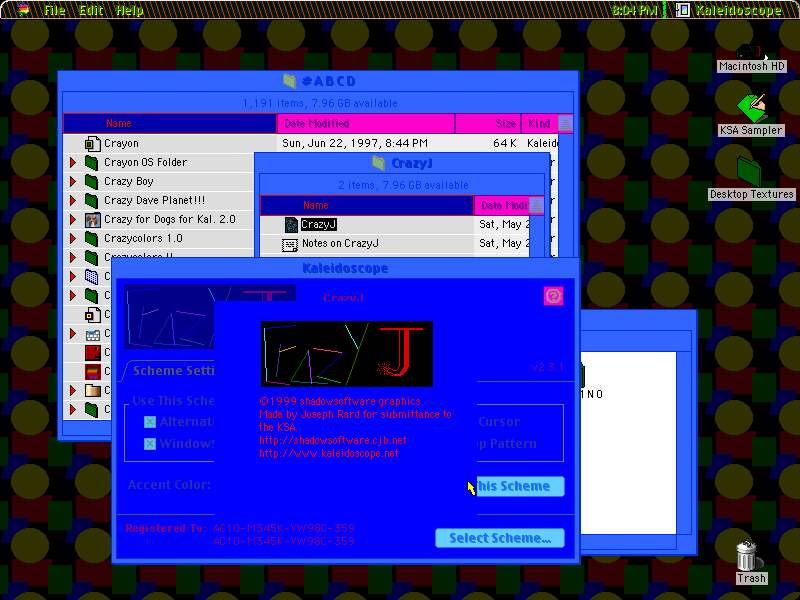Select the CrazyJ scheme file icon

point(291,224)
